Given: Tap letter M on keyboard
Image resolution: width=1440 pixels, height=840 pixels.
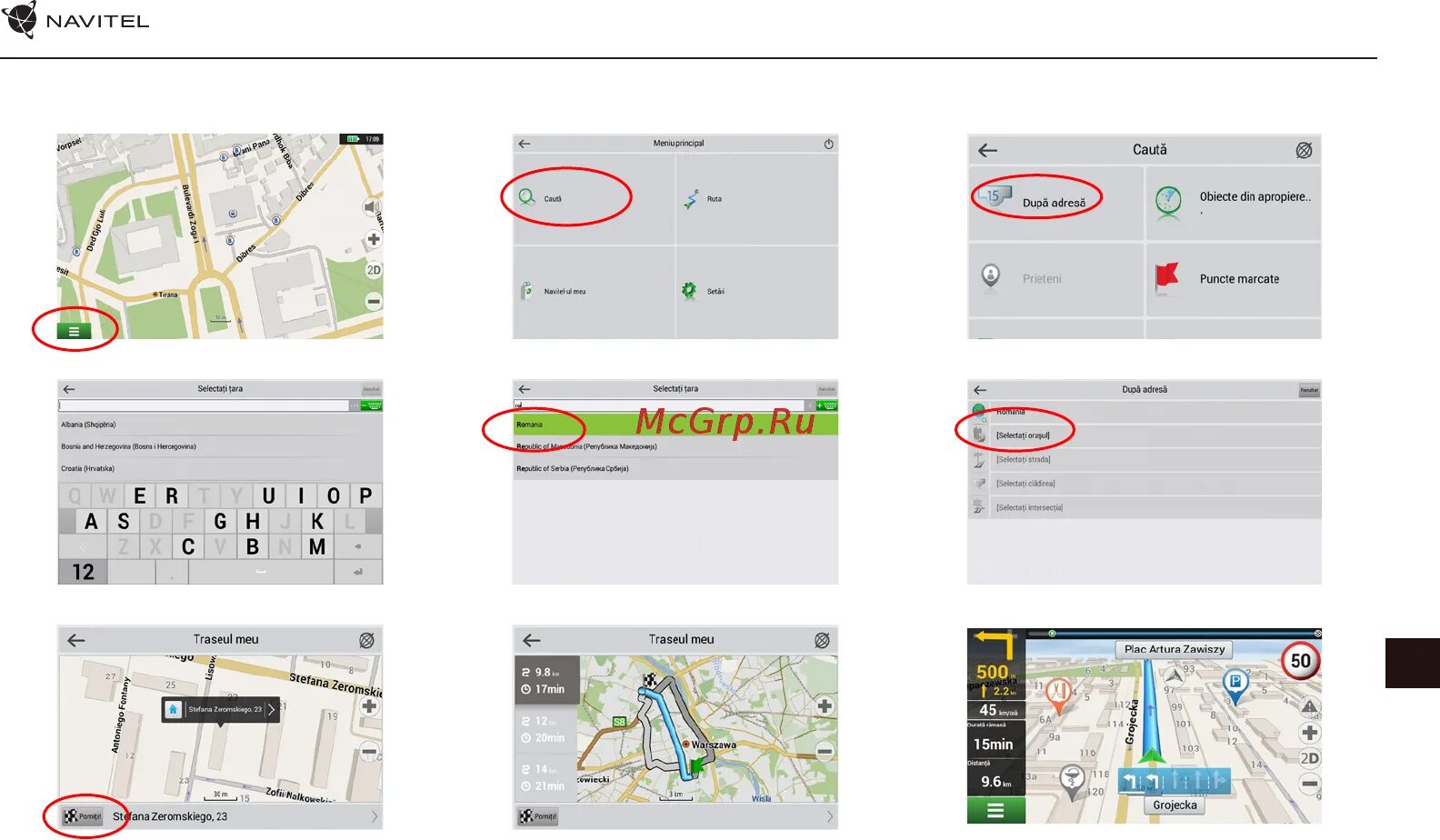Looking at the screenshot, I should click(317, 547).
